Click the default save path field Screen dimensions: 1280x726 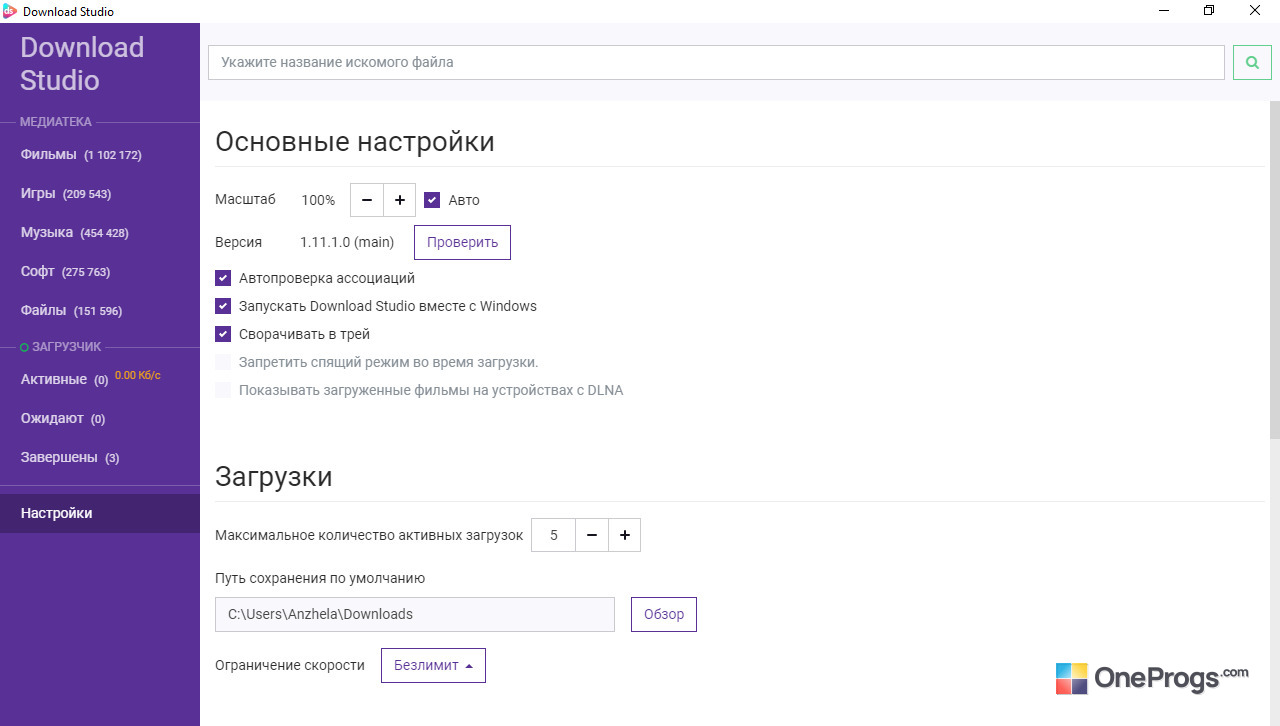pyautogui.click(x=415, y=614)
